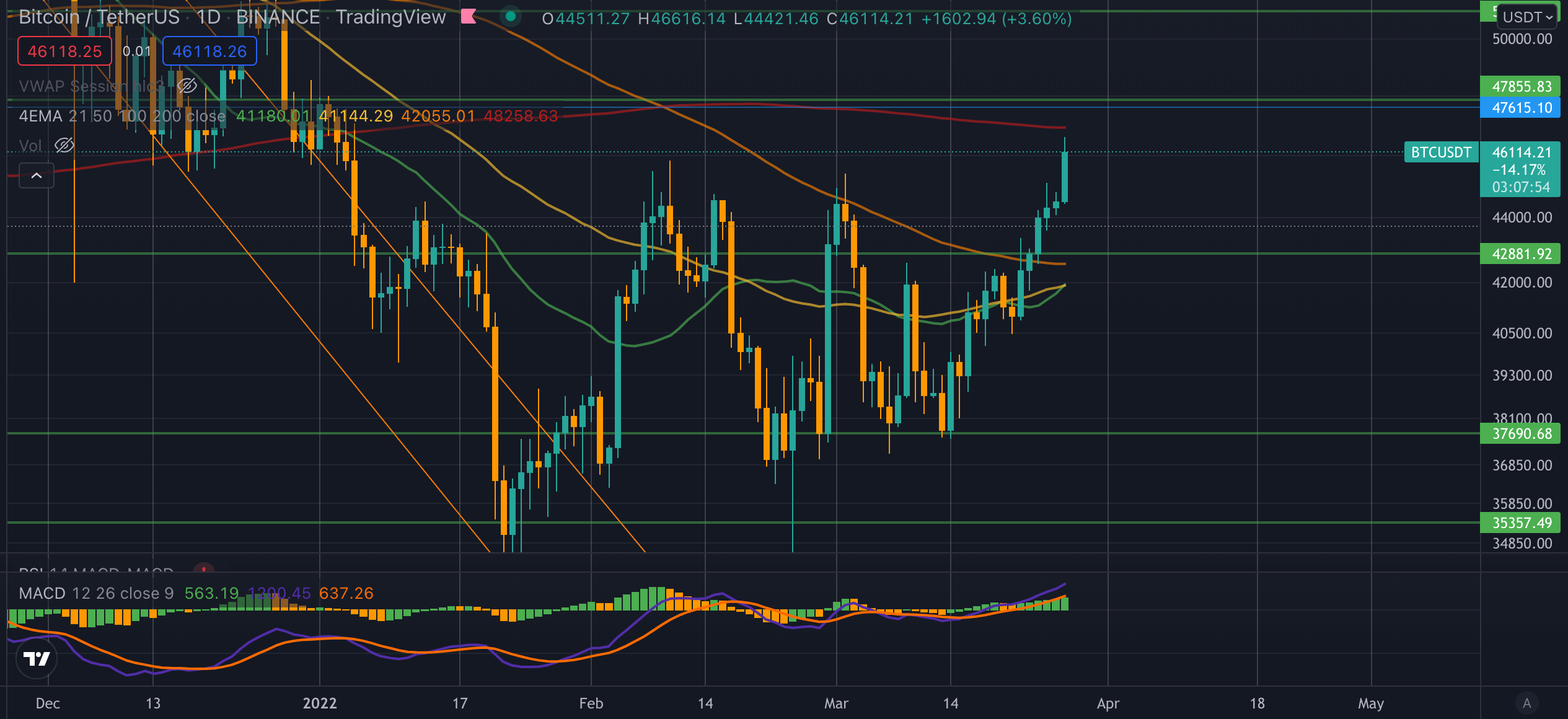Image resolution: width=1568 pixels, height=719 pixels.
Task: Click the 36850.00 price scale value
Action: pyautogui.click(x=1522, y=465)
